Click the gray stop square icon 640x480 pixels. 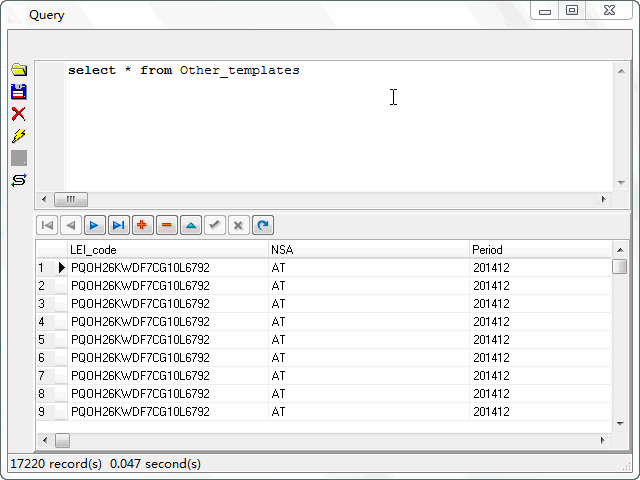tap(18, 158)
